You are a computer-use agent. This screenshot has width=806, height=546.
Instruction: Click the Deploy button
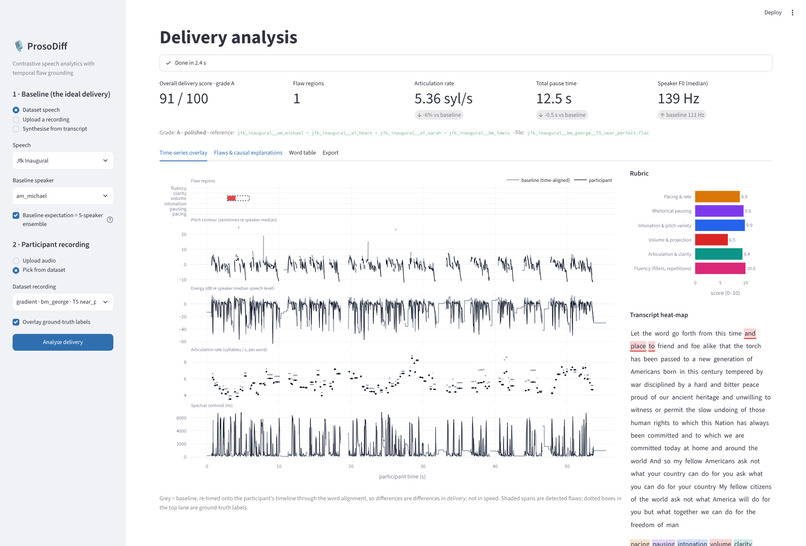pos(773,12)
